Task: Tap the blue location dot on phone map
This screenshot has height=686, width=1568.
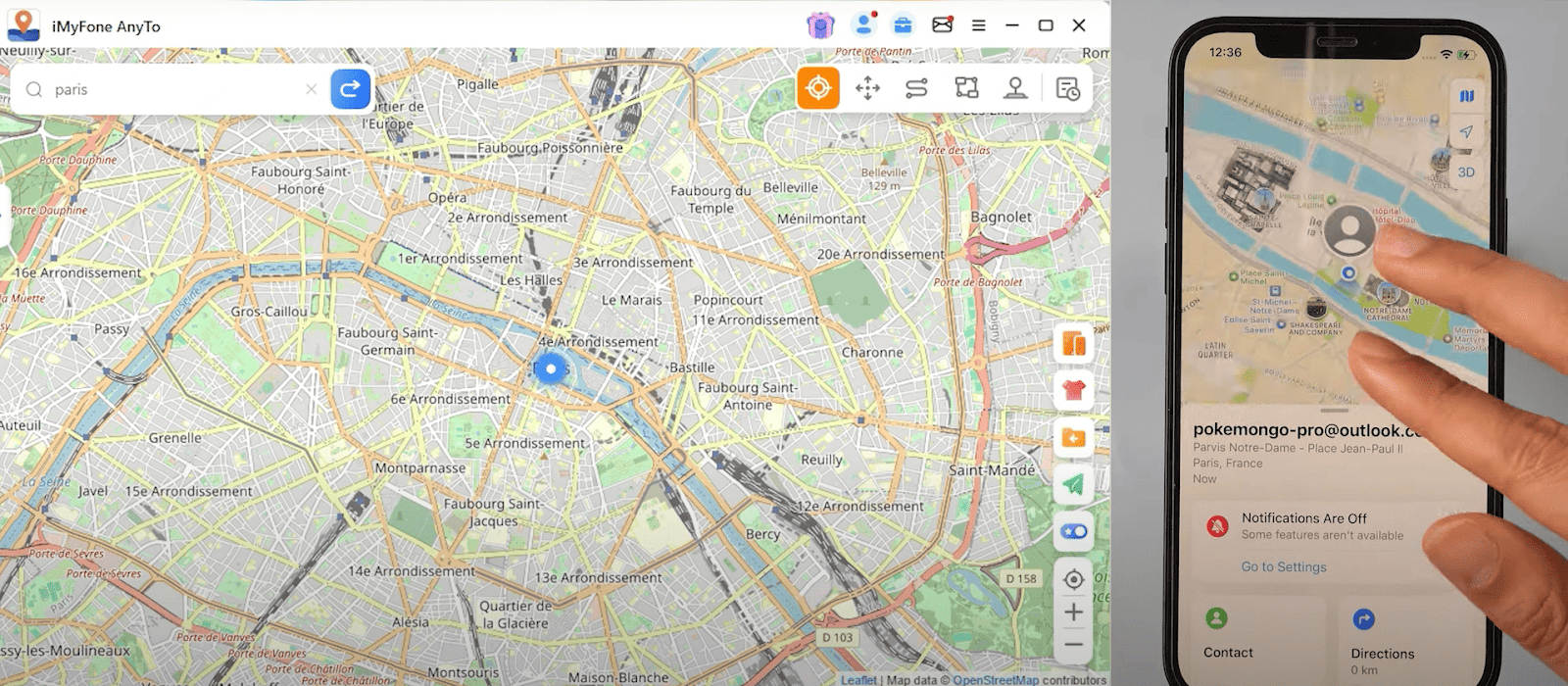Action: (1348, 273)
